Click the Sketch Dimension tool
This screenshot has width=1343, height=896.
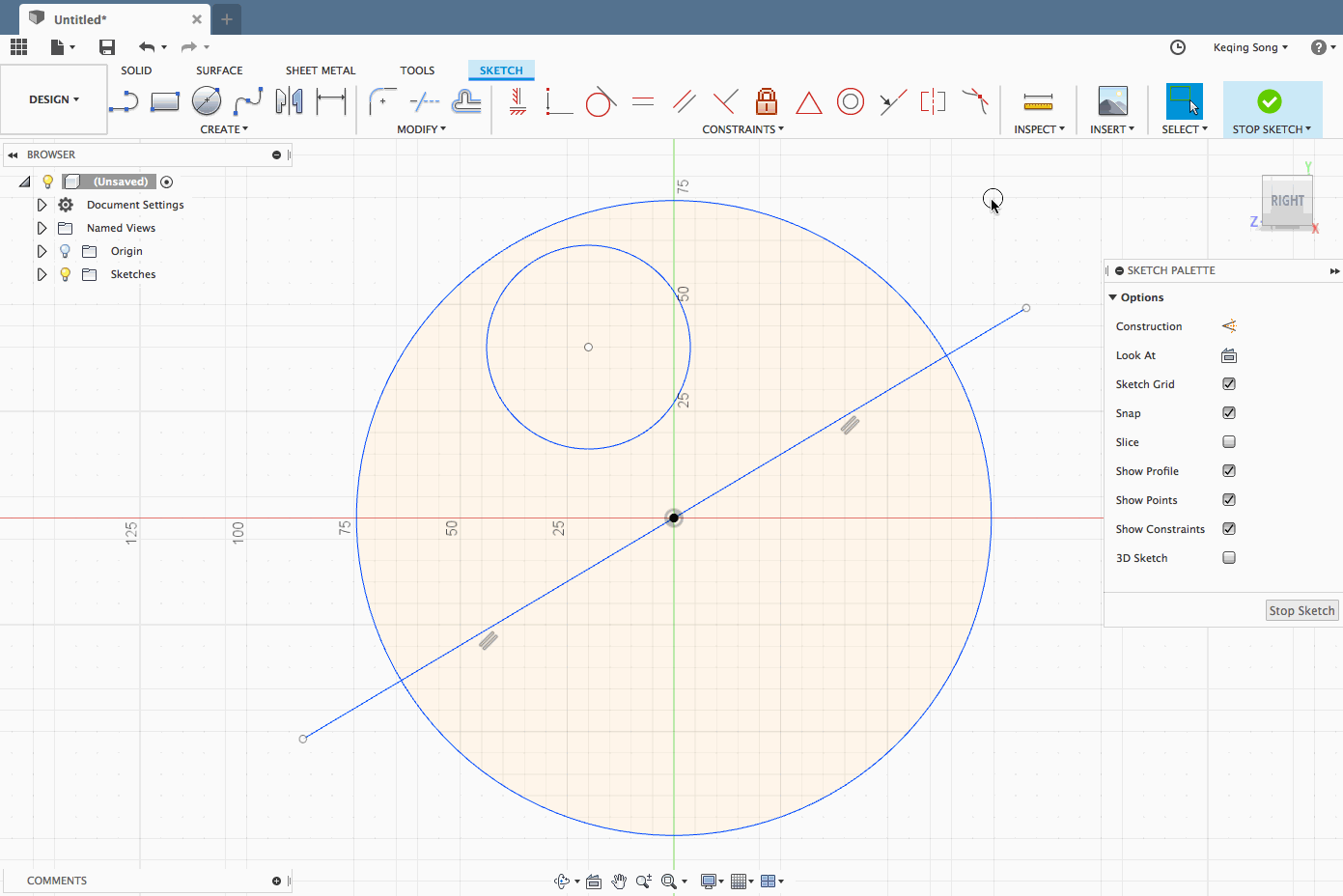(x=331, y=100)
